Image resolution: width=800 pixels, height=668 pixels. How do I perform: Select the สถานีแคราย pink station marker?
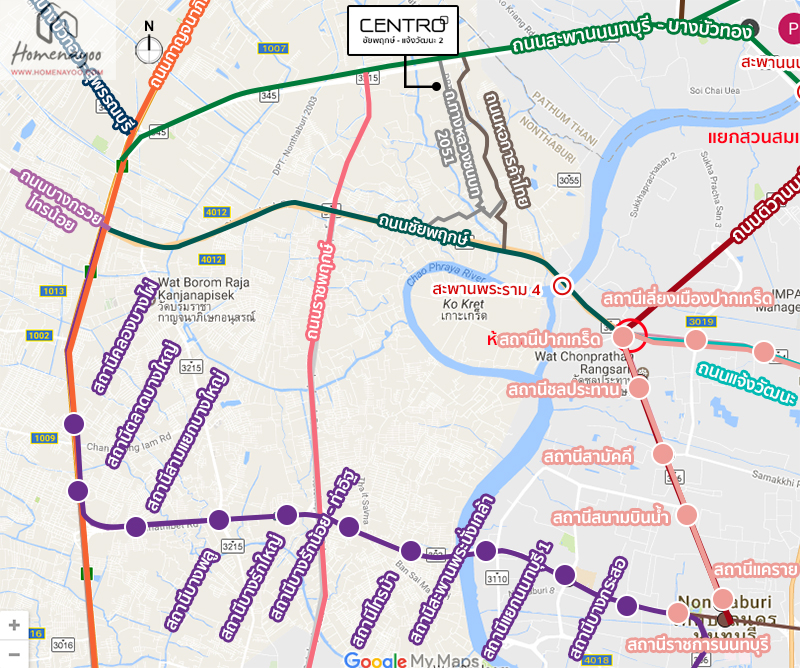coord(722,599)
